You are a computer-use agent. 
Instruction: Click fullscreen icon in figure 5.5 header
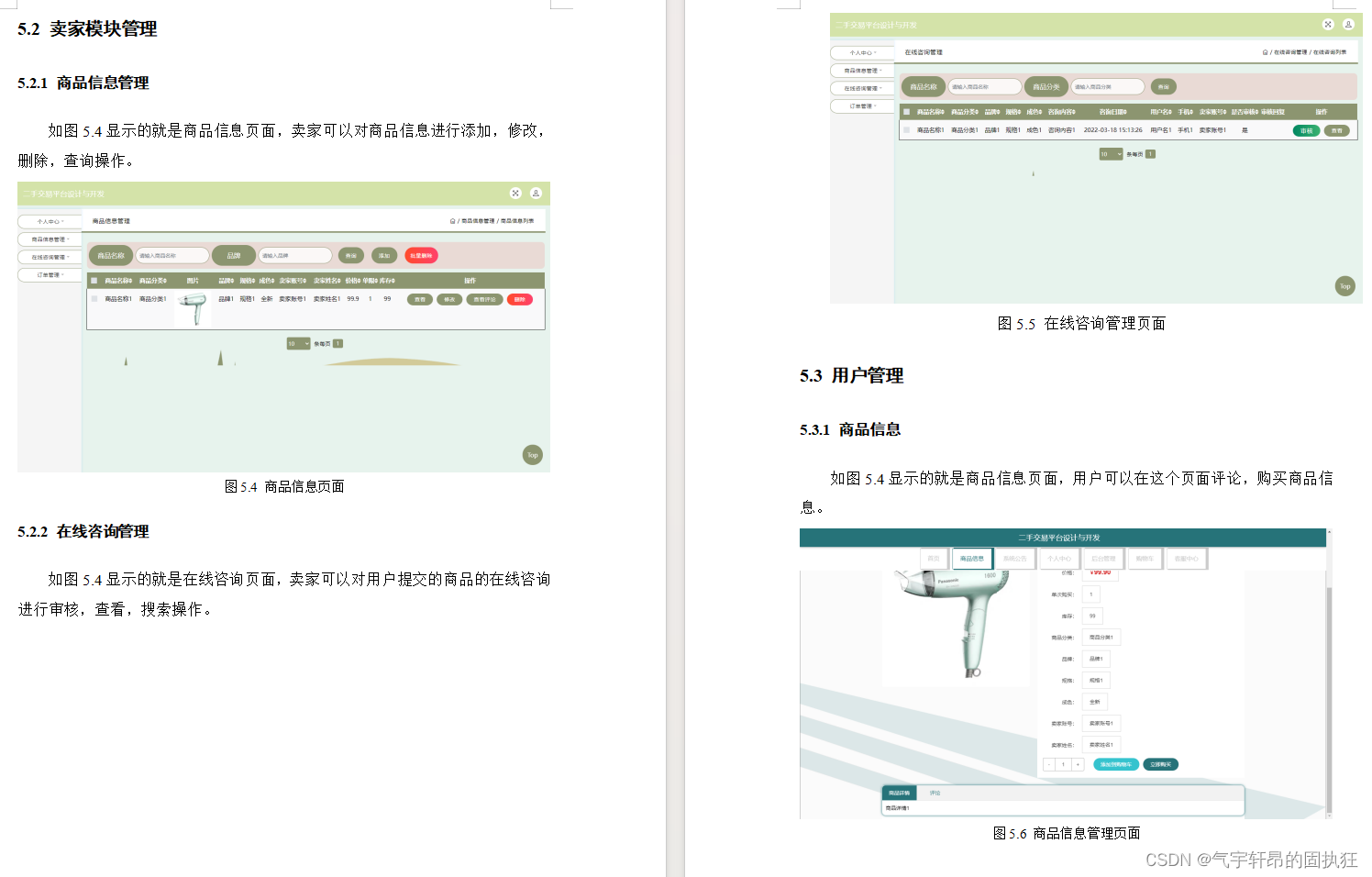(1328, 25)
